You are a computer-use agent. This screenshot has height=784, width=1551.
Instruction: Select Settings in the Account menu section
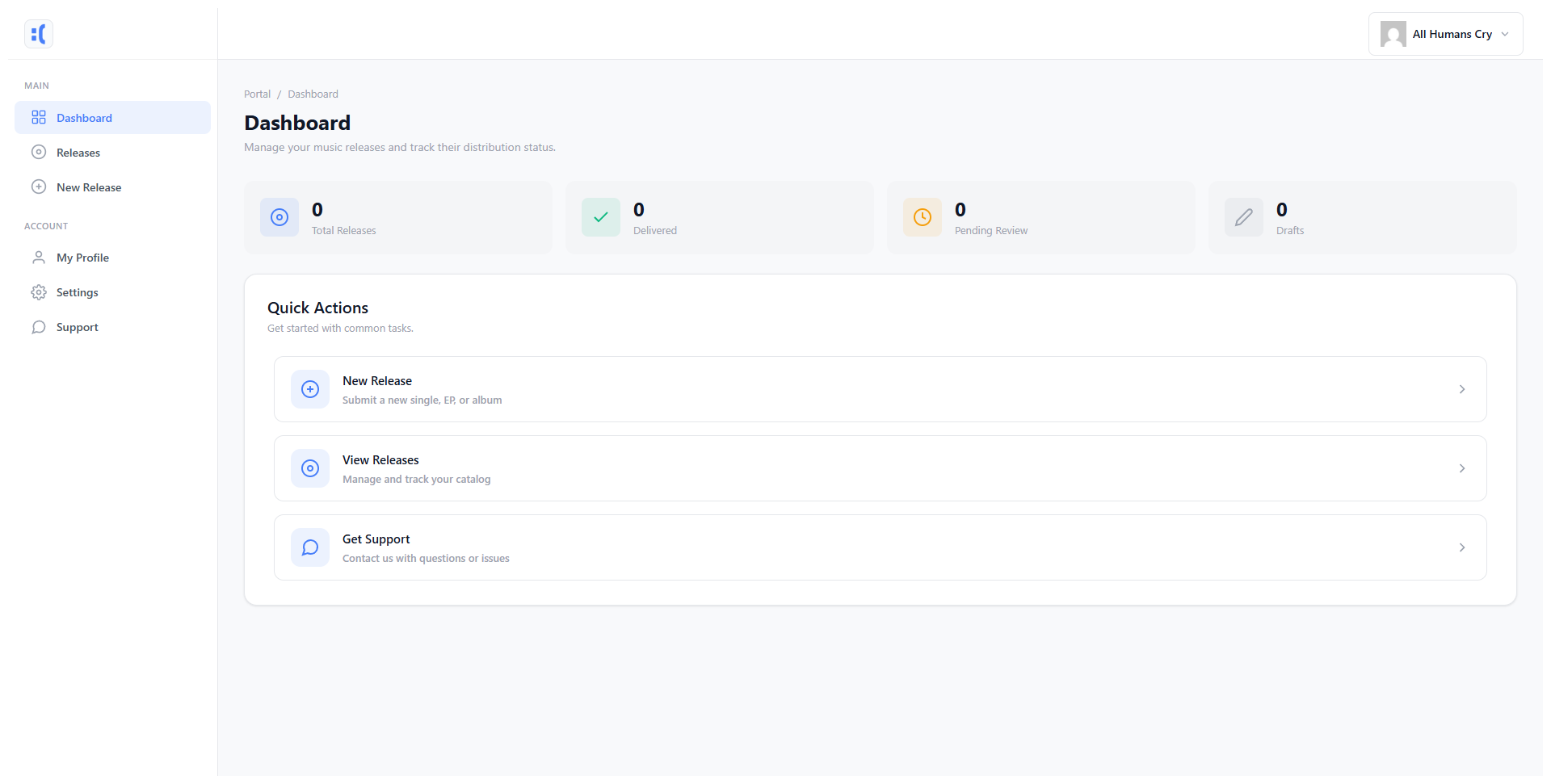(77, 291)
